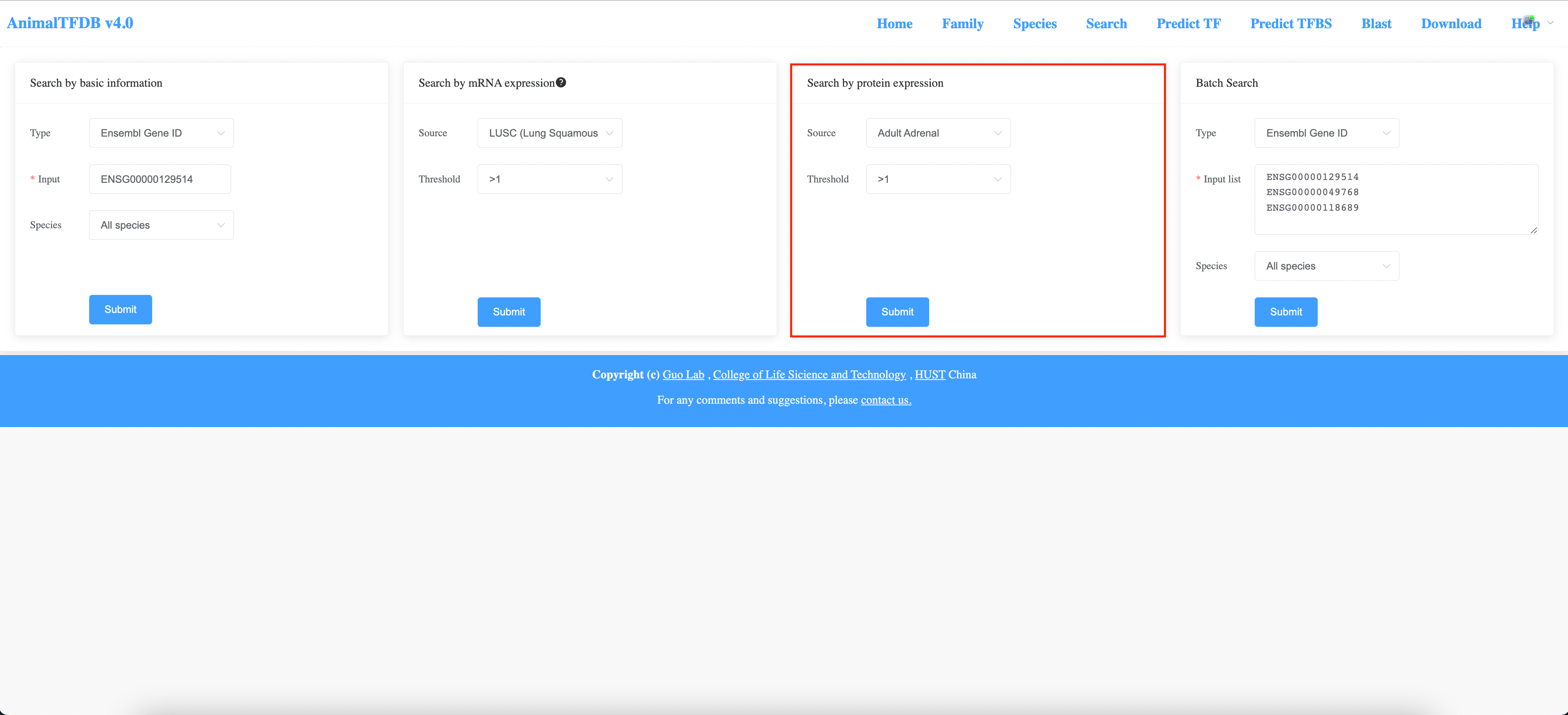Open the Predict TFBS page
1568x715 pixels.
(1290, 24)
